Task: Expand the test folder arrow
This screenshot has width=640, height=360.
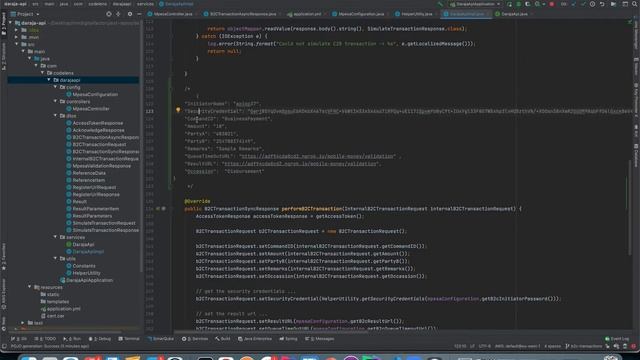Action: (23, 323)
